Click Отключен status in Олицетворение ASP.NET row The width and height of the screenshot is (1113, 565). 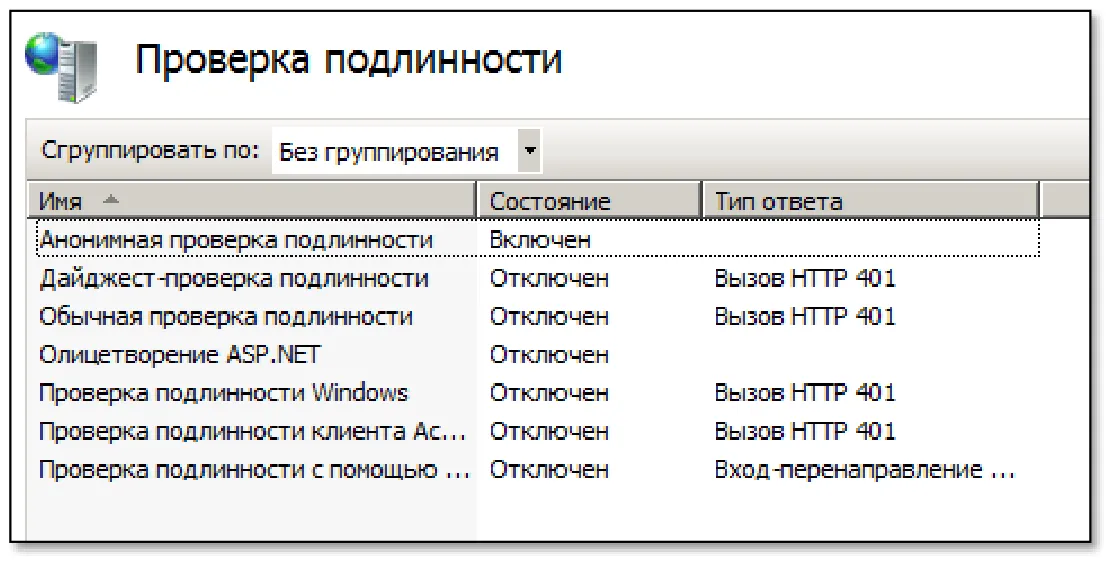pyautogui.click(x=549, y=355)
